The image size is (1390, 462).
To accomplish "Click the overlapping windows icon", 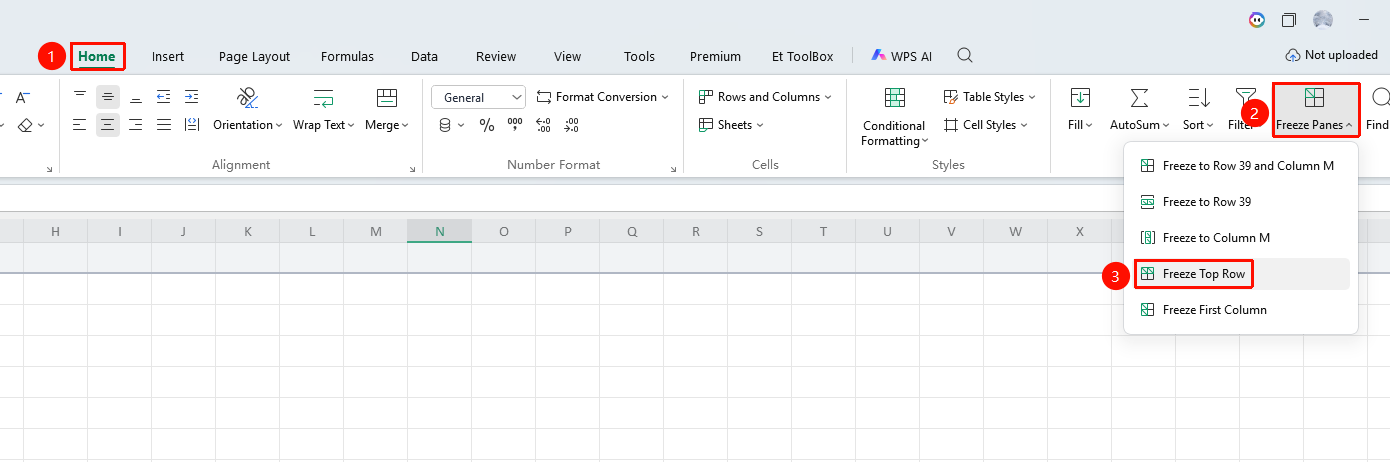I will [1289, 19].
